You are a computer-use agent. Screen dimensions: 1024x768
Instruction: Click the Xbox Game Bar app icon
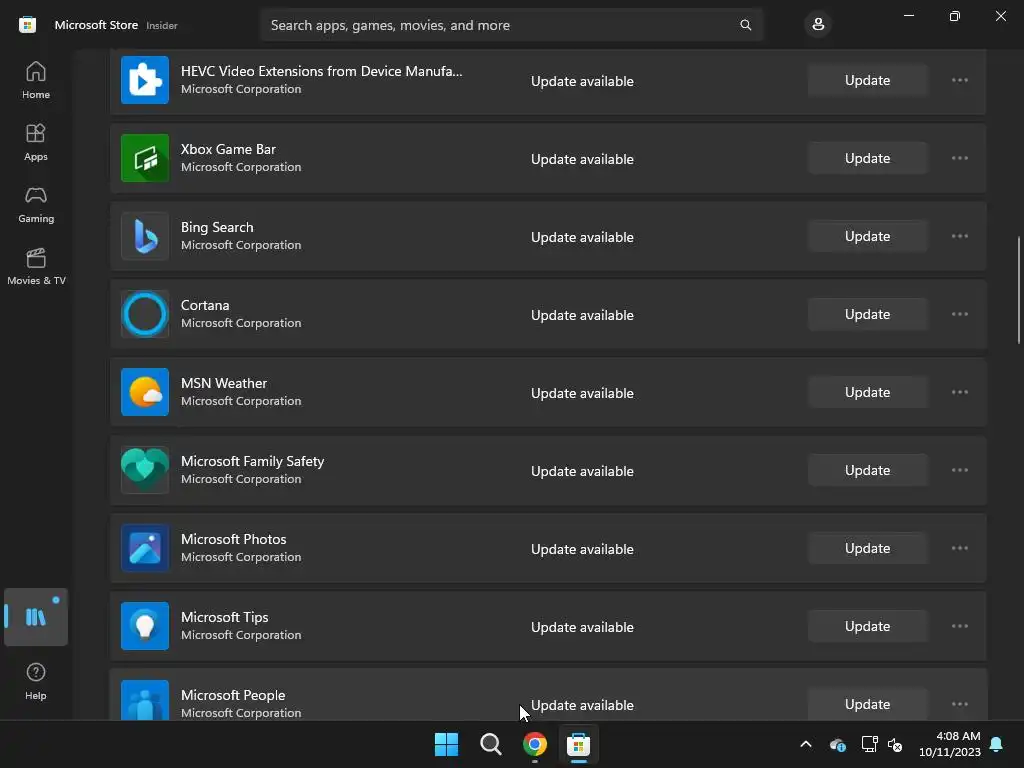pyautogui.click(x=145, y=158)
